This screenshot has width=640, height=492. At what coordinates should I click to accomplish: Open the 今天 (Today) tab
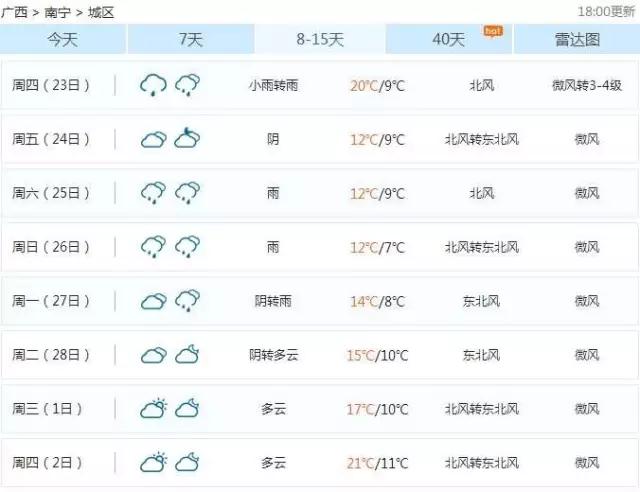pyautogui.click(x=63, y=40)
